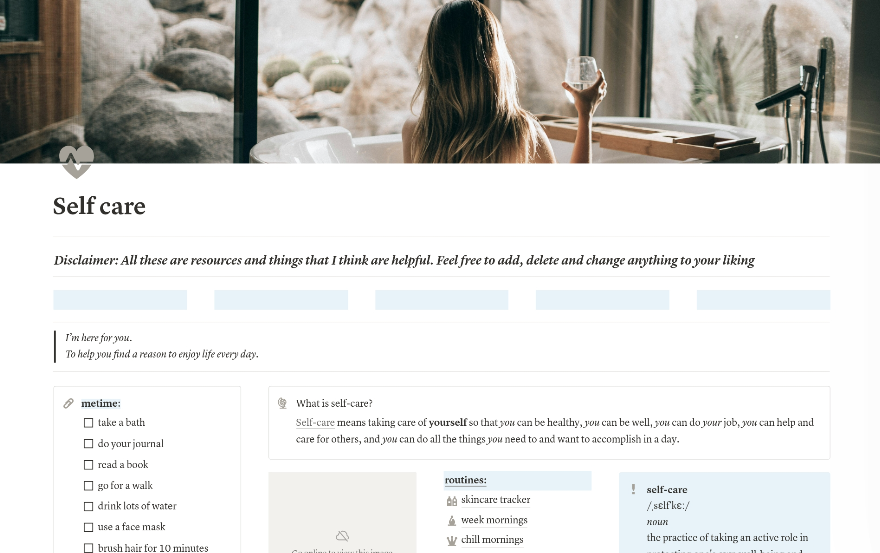Tick the use a face mask checkbox
This screenshot has width=880, height=553.
[88, 527]
